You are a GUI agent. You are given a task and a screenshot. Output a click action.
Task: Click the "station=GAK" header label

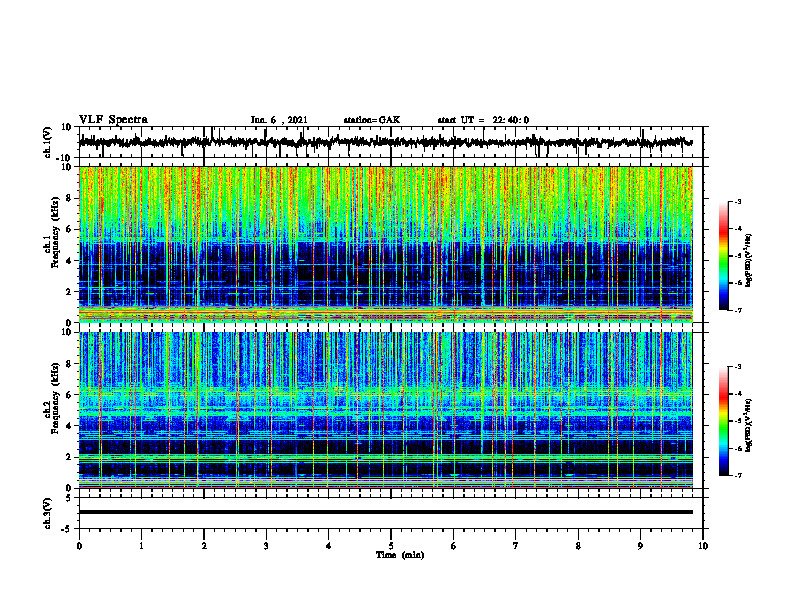point(372,120)
